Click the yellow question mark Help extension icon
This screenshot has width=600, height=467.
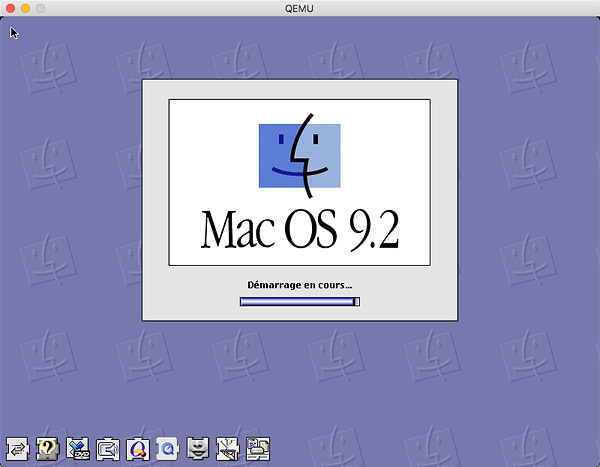[x=47, y=449]
